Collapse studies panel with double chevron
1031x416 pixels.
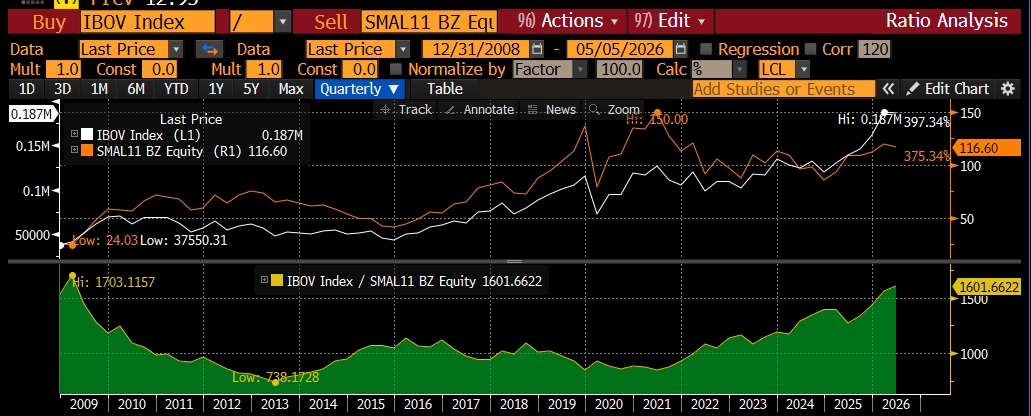[x=888, y=89]
